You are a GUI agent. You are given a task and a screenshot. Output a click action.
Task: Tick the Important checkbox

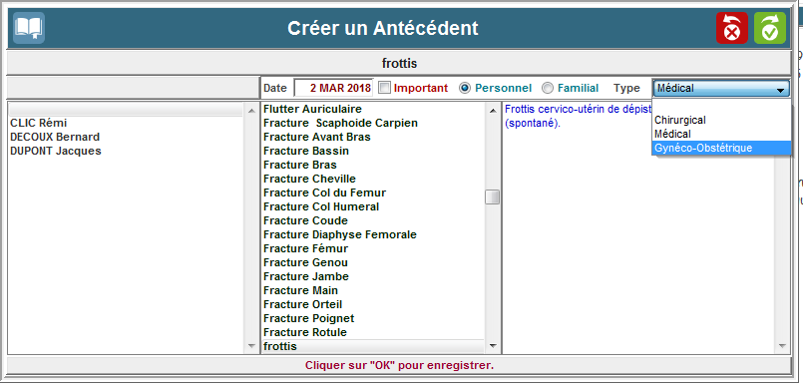385,88
